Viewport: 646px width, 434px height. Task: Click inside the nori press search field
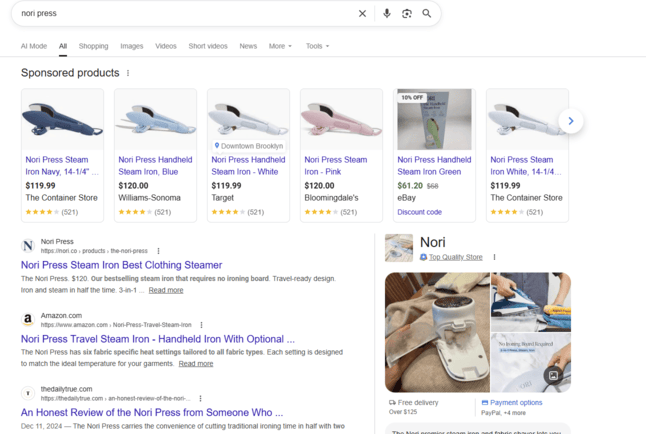tap(185, 14)
